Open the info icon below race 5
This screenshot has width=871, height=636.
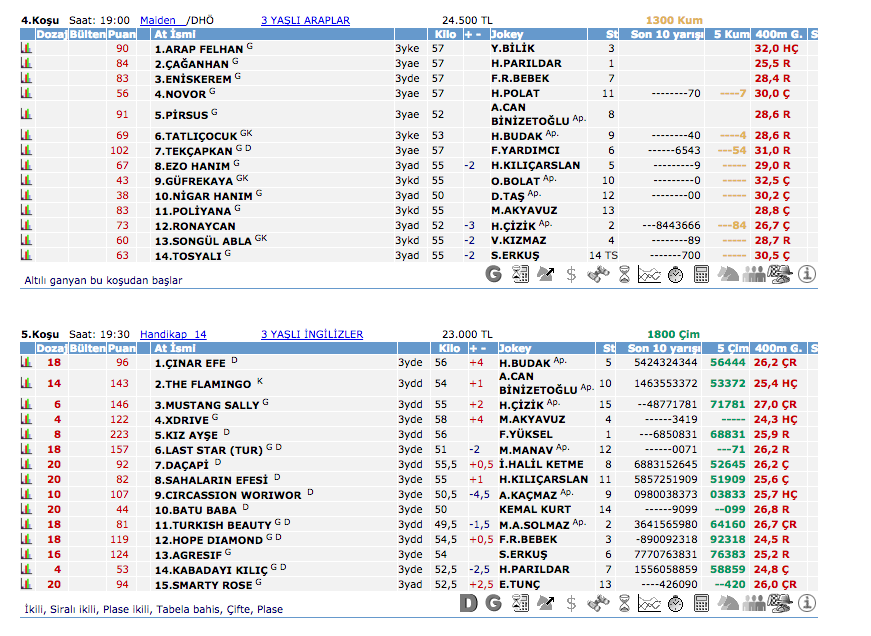click(807, 602)
